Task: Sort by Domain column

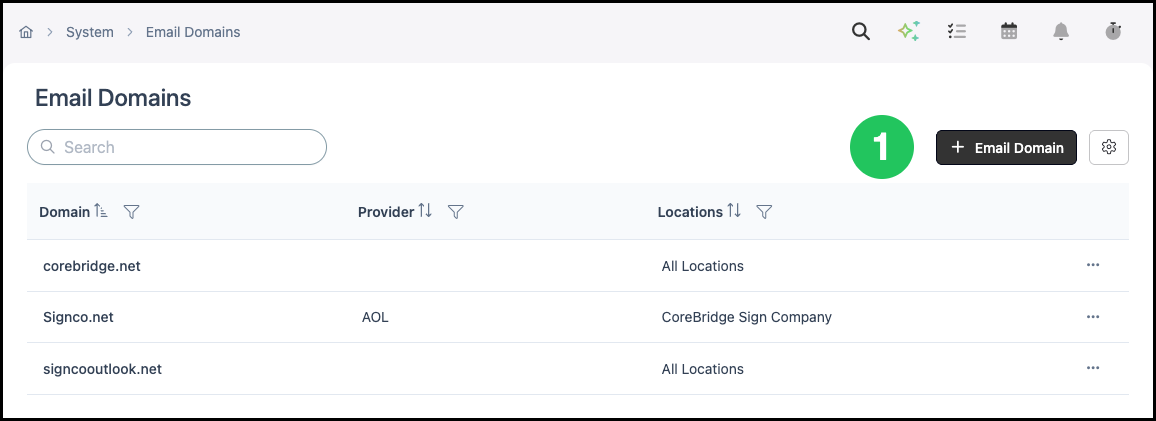Action: [102, 212]
